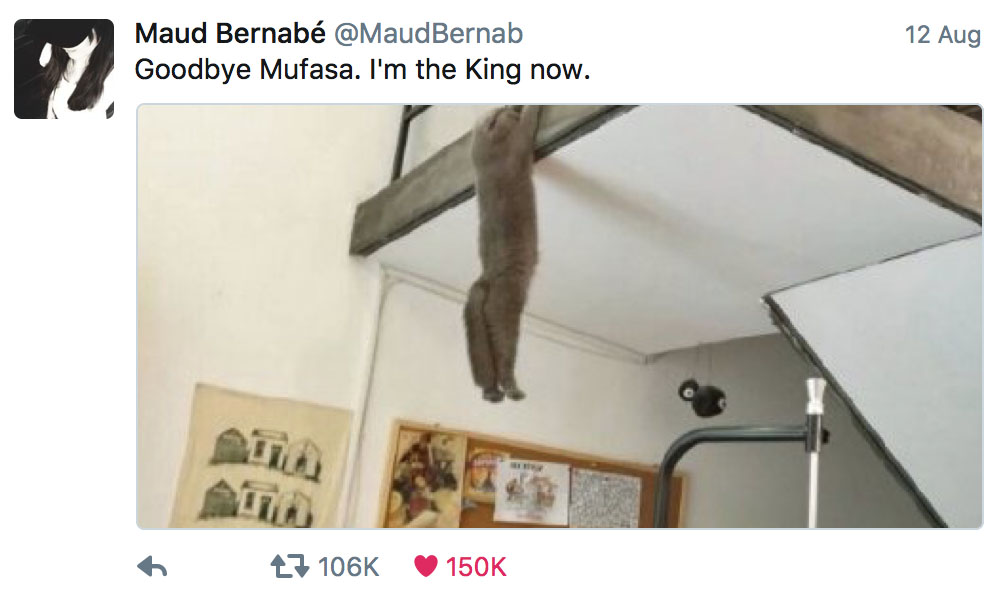Image resolution: width=1002 pixels, height=600 pixels.
Task: Click the 150K likes count
Action: pos(476,567)
